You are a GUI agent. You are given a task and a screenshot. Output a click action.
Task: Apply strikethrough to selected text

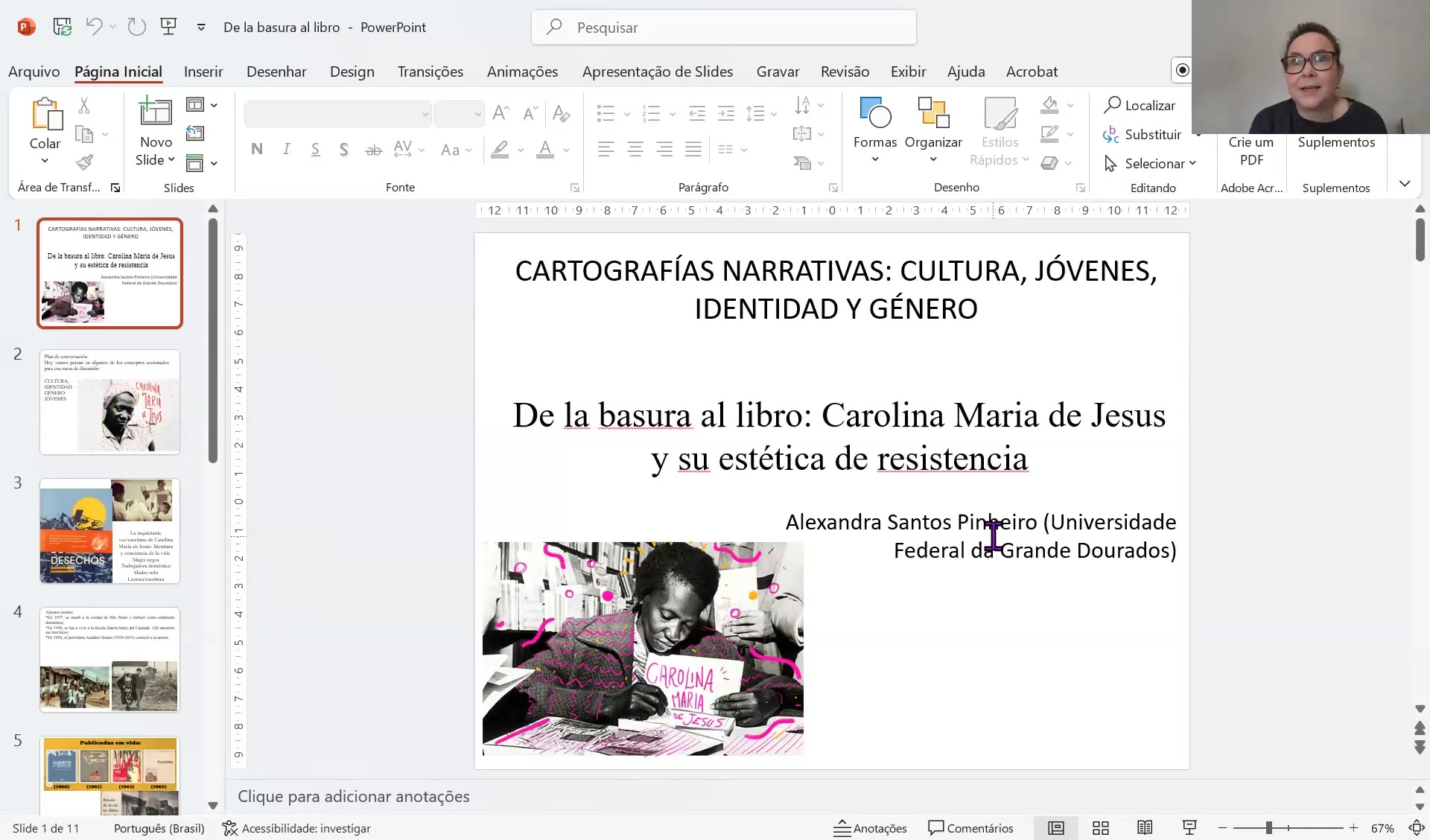(373, 149)
